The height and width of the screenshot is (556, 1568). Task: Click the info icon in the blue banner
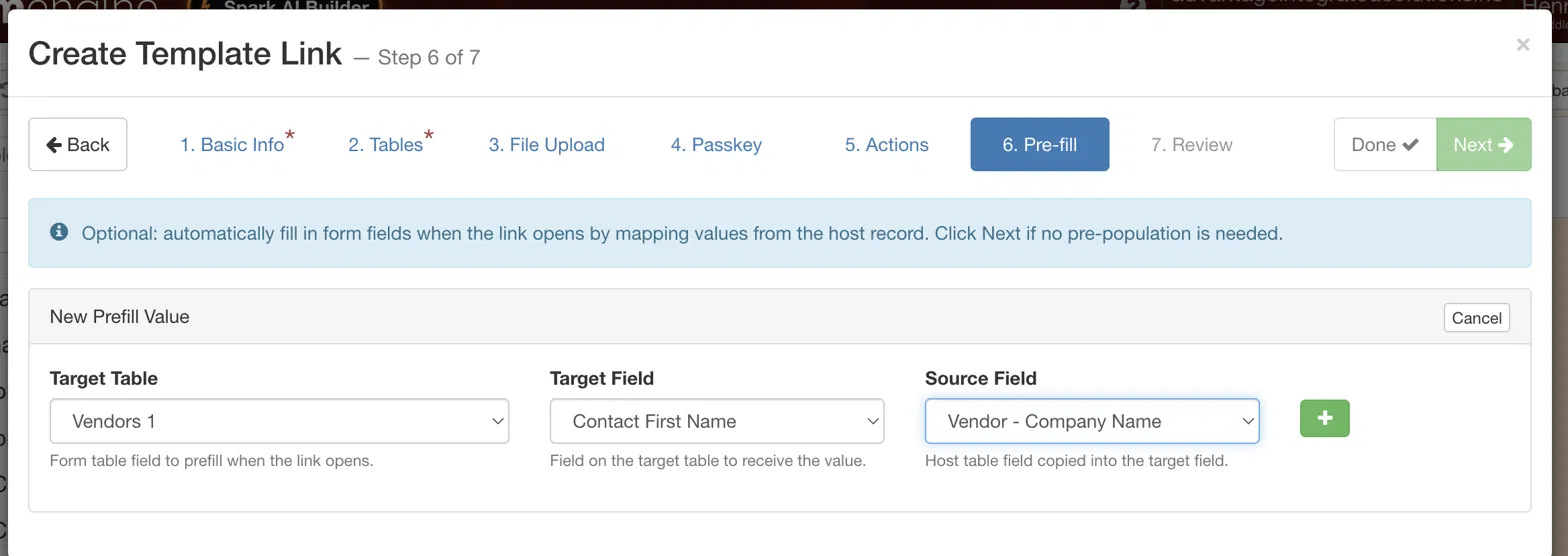tap(59, 232)
